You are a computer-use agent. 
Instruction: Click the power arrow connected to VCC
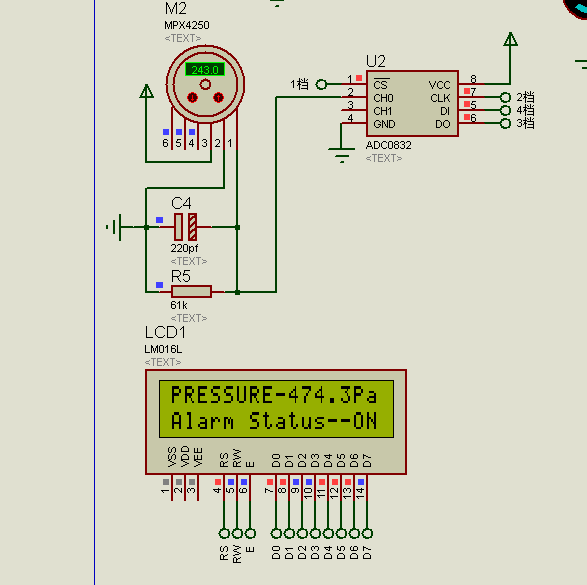click(x=510, y=39)
